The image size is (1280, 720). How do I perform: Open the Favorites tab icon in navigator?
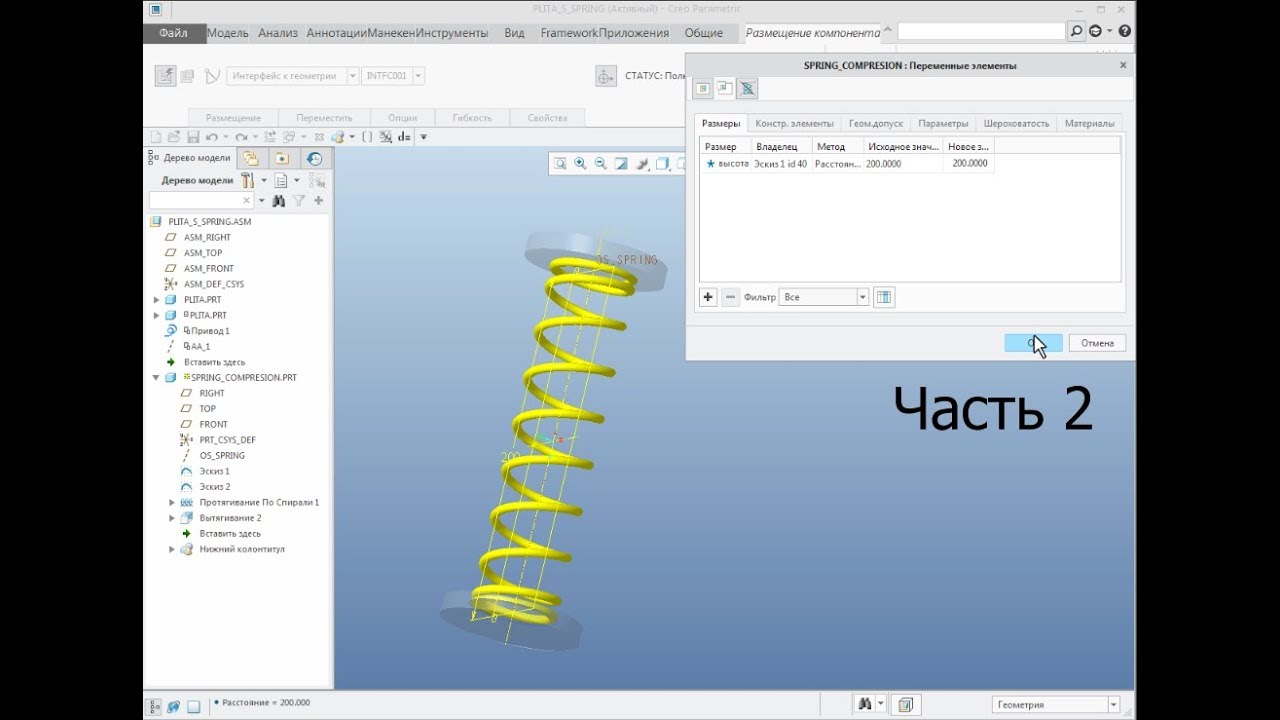282,158
